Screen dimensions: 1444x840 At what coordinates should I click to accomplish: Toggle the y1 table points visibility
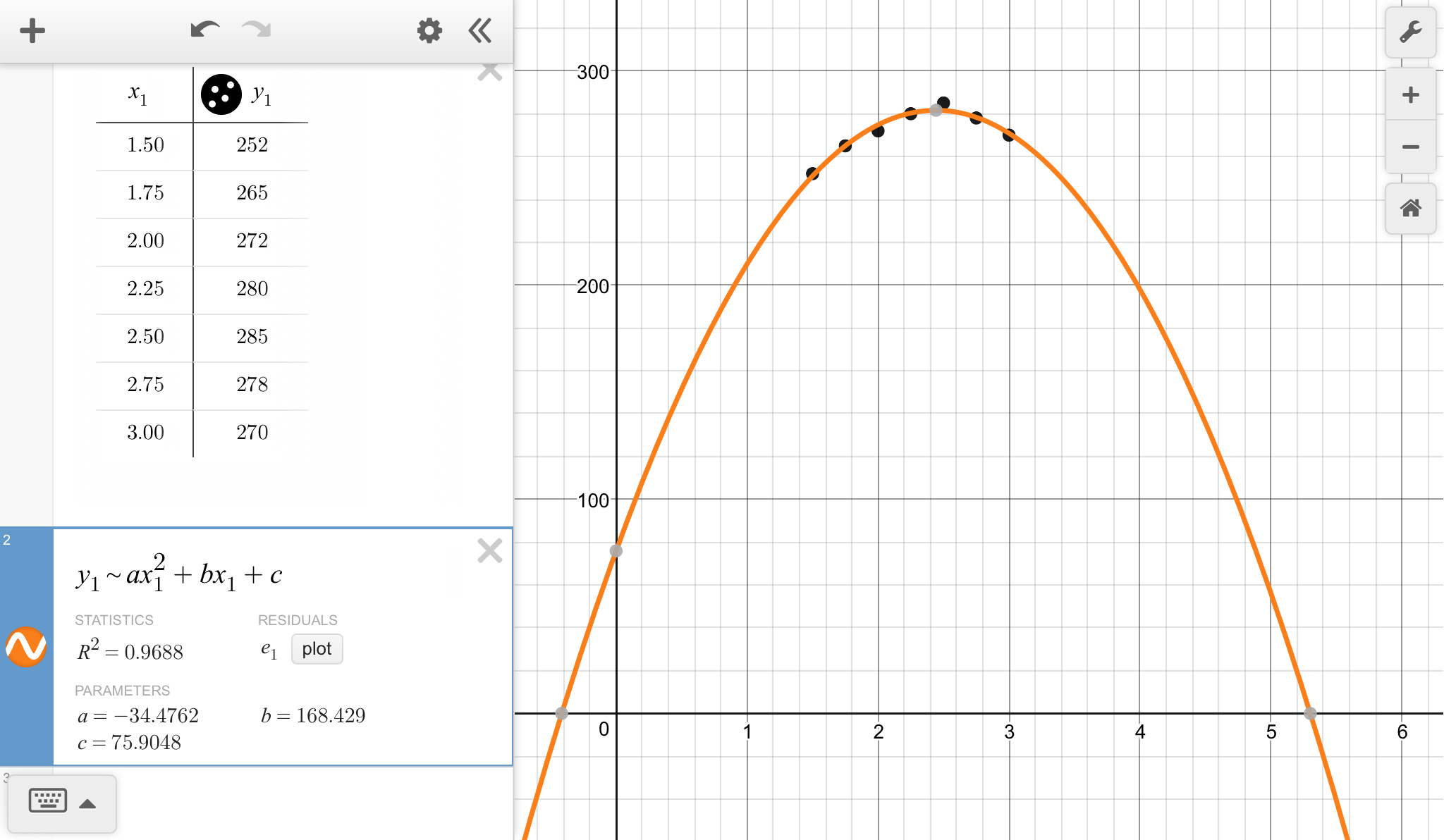tap(221, 94)
